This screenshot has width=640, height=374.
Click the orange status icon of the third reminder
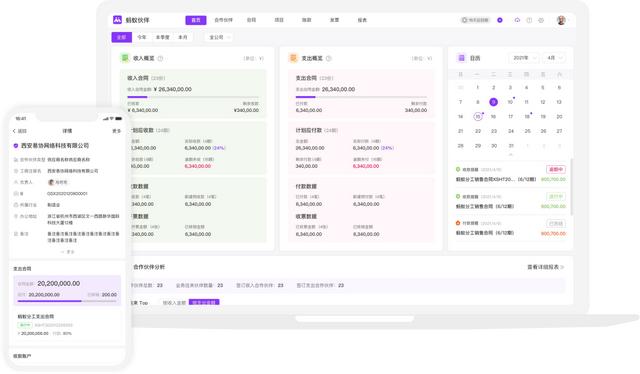(x=458, y=223)
